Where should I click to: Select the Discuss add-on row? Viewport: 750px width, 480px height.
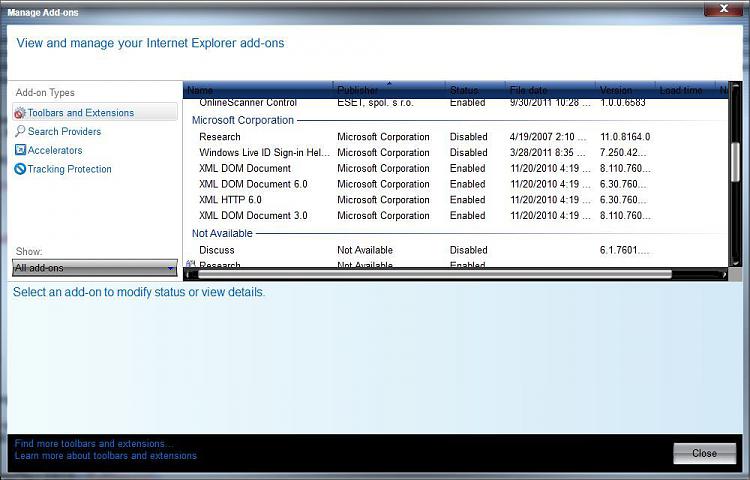coord(455,250)
